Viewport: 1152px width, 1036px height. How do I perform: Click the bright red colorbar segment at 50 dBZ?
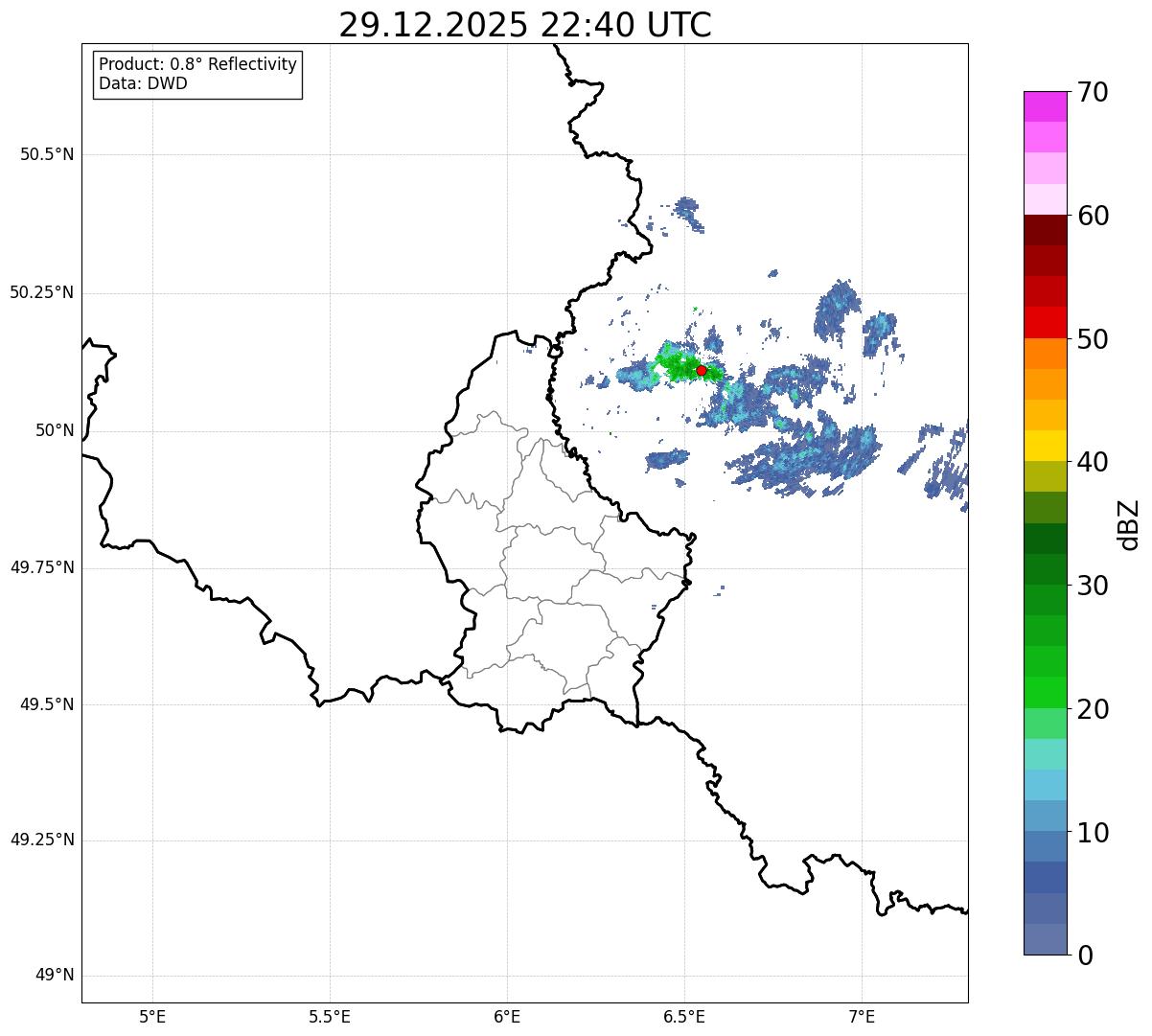click(1045, 323)
